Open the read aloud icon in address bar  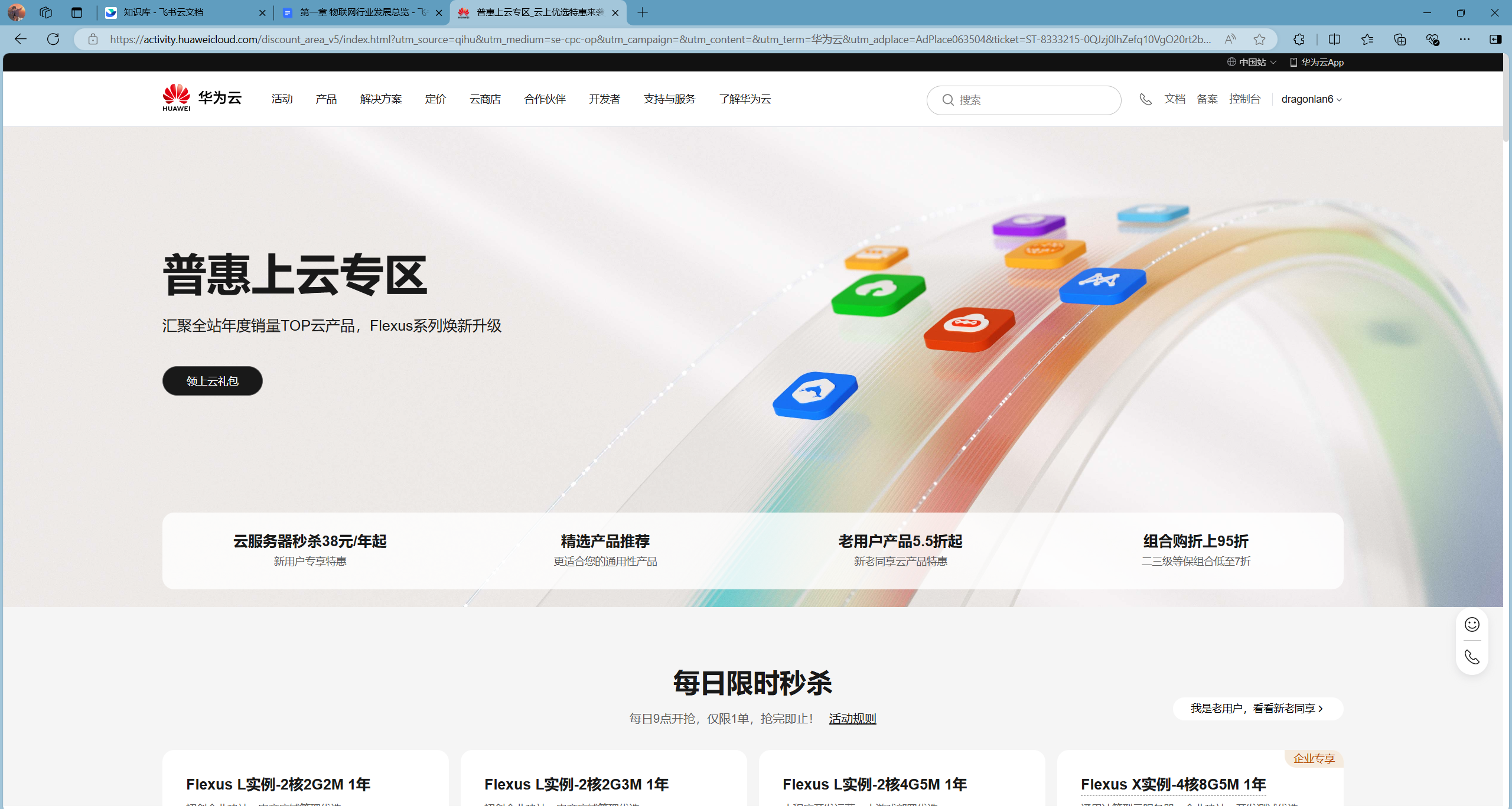[x=1230, y=39]
